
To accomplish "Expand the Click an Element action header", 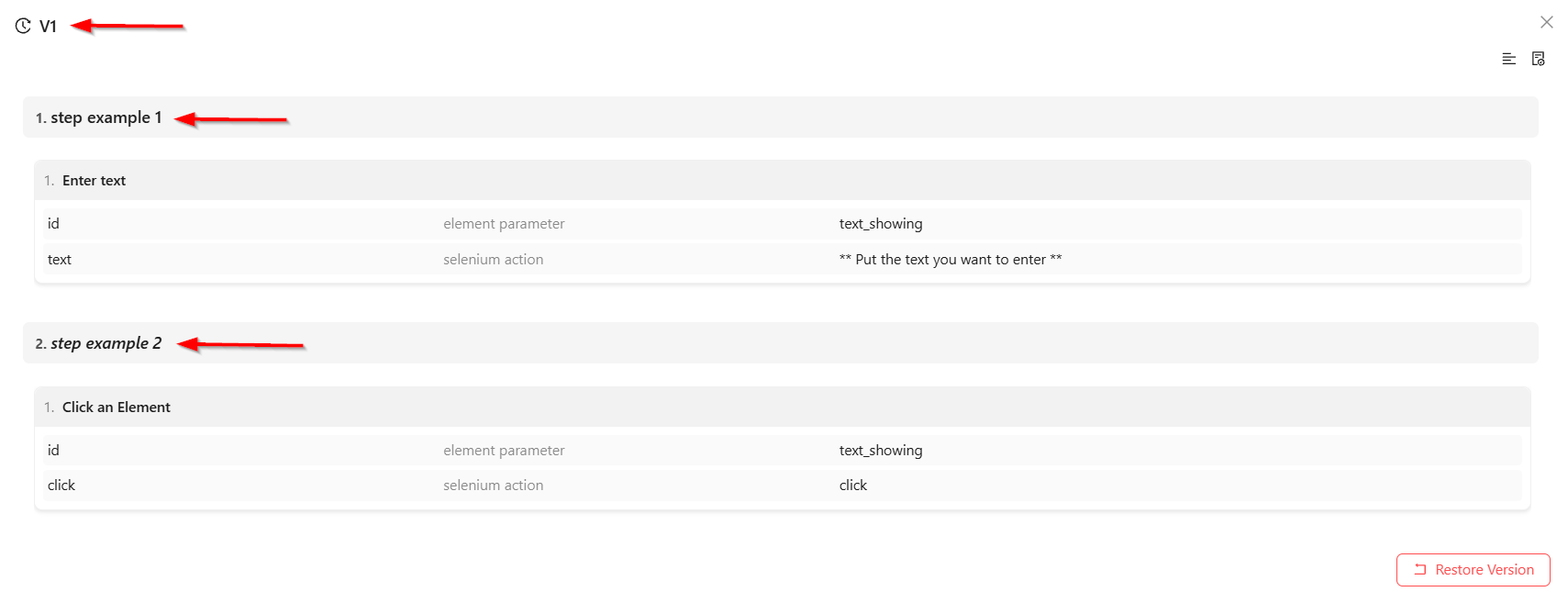I will [x=782, y=408].
